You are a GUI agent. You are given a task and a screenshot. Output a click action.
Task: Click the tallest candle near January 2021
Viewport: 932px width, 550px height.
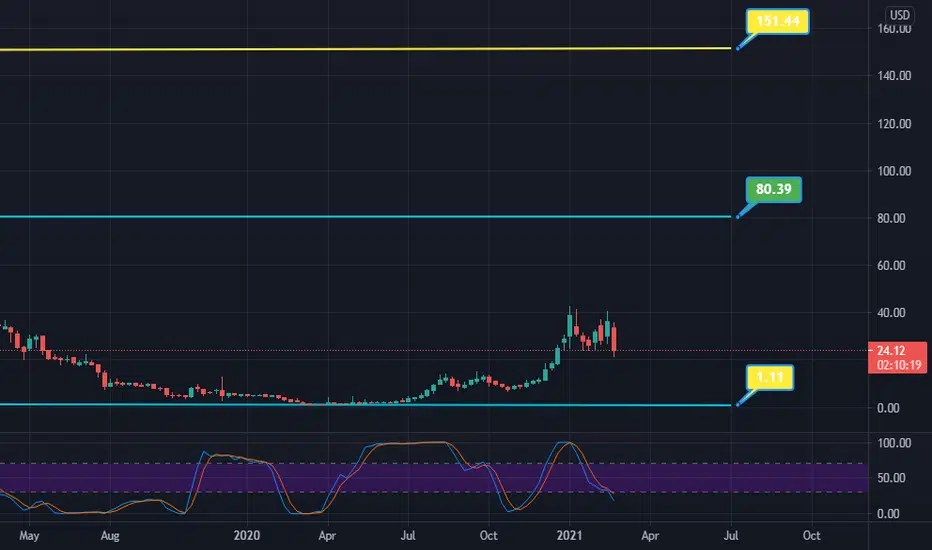[569, 326]
